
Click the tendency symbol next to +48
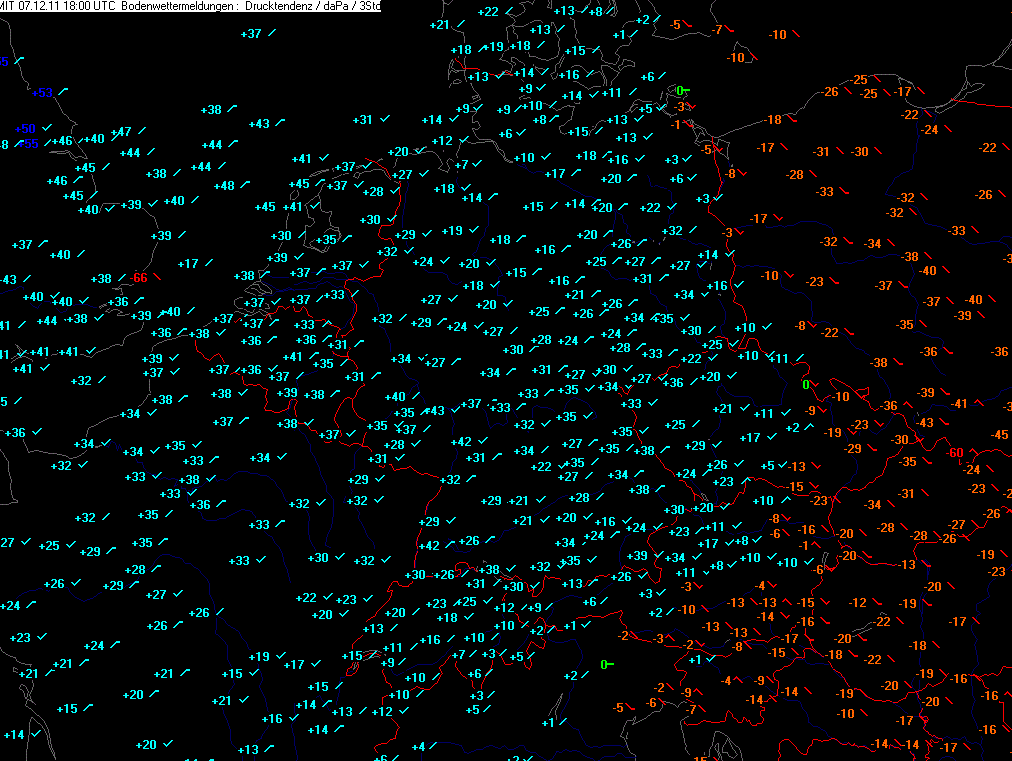(x=248, y=185)
